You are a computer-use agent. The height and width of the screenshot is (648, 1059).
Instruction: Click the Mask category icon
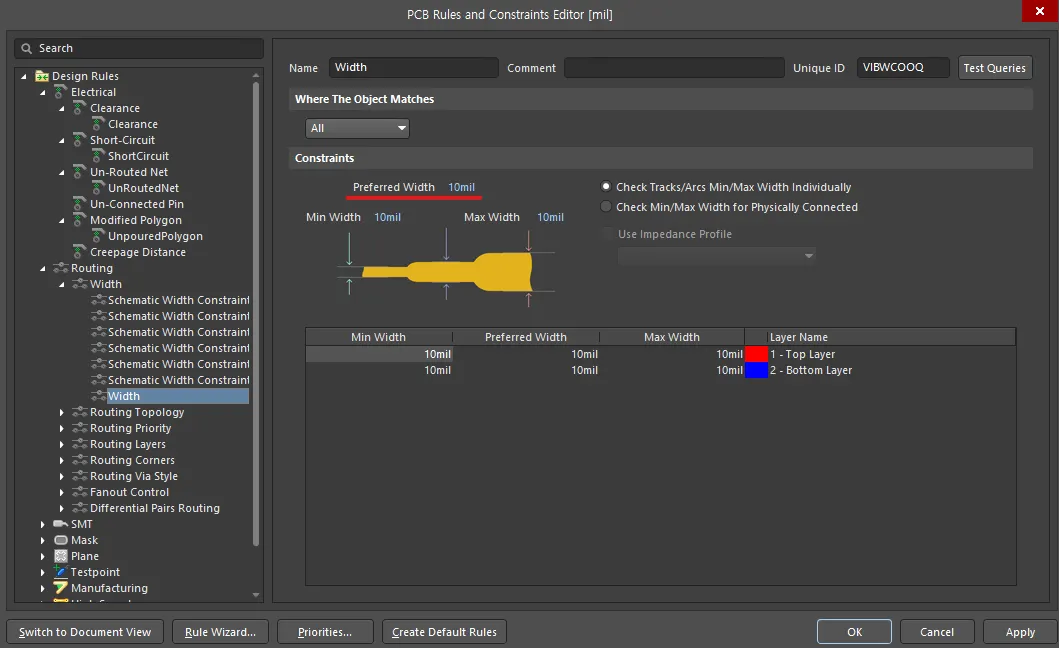pyautogui.click(x=61, y=540)
